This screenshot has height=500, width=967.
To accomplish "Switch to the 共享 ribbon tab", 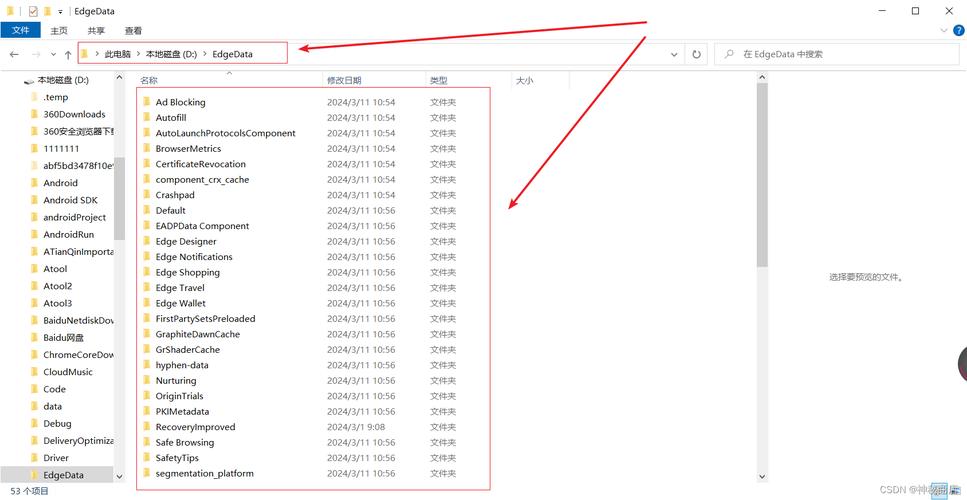I will (96, 30).
